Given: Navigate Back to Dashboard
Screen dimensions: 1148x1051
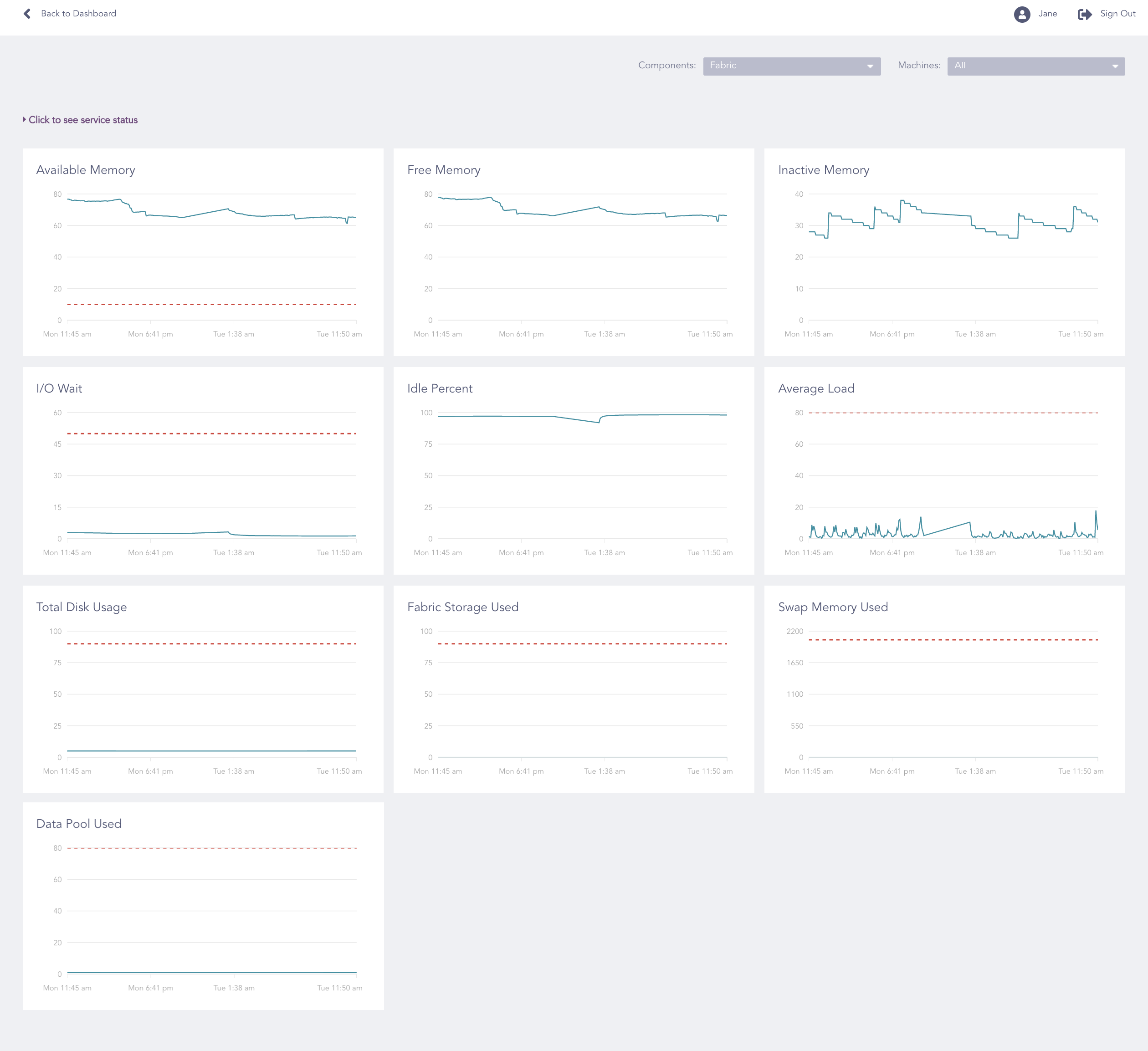Looking at the screenshot, I should [x=77, y=13].
